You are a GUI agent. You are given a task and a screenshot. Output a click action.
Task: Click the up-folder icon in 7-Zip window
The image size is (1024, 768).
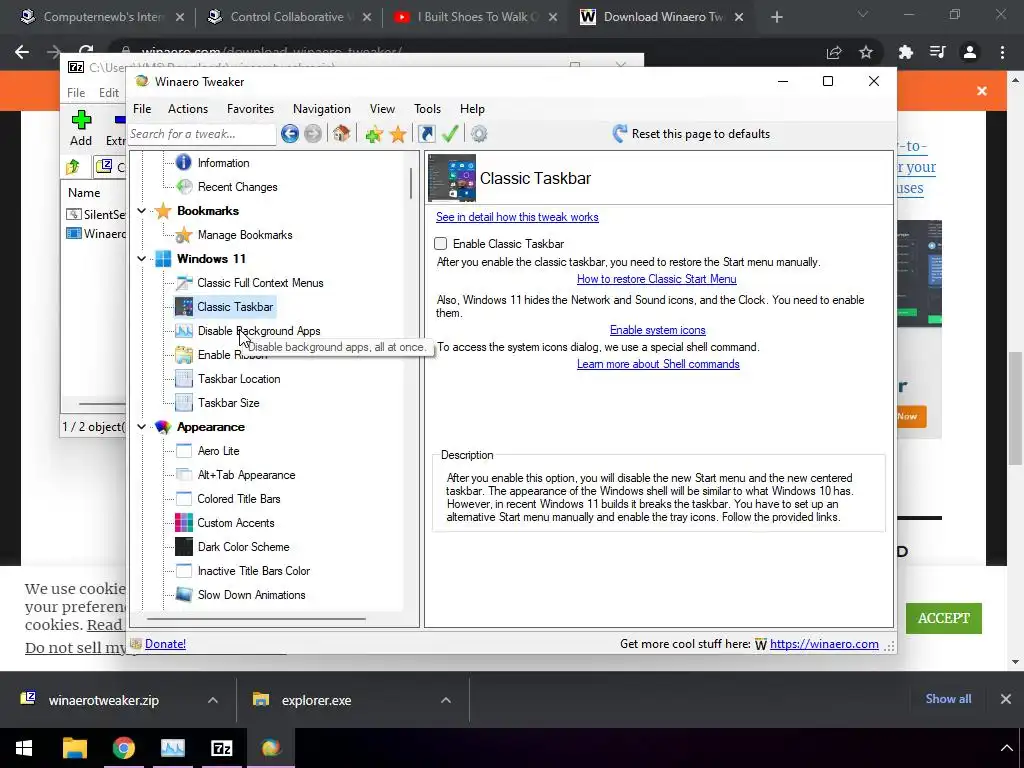pos(73,167)
